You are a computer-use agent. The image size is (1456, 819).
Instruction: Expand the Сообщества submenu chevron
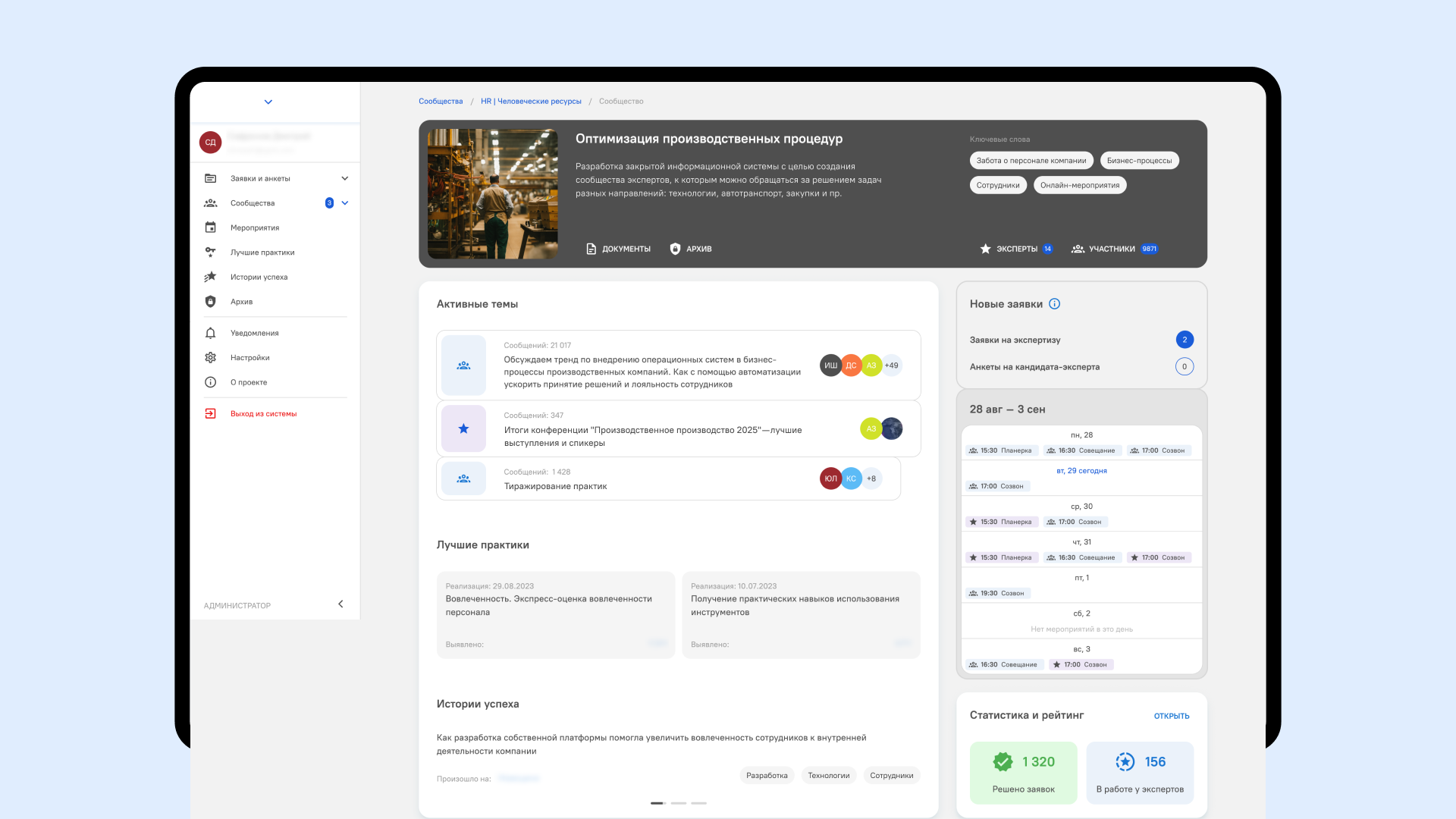[345, 203]
